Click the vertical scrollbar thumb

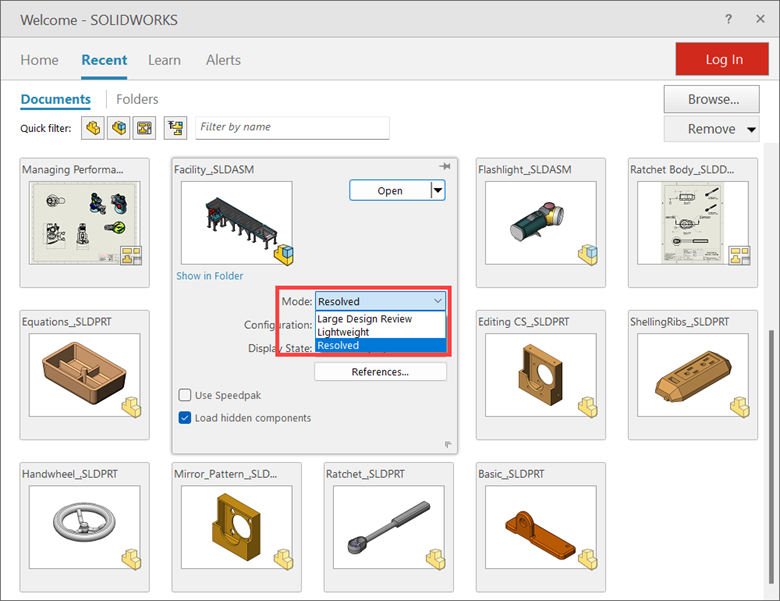771,456
